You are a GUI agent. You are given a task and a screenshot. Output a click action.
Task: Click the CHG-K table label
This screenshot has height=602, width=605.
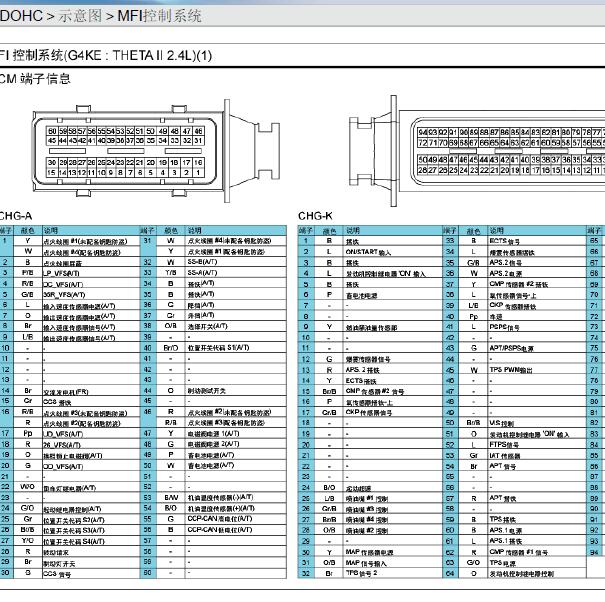[315, 216]
